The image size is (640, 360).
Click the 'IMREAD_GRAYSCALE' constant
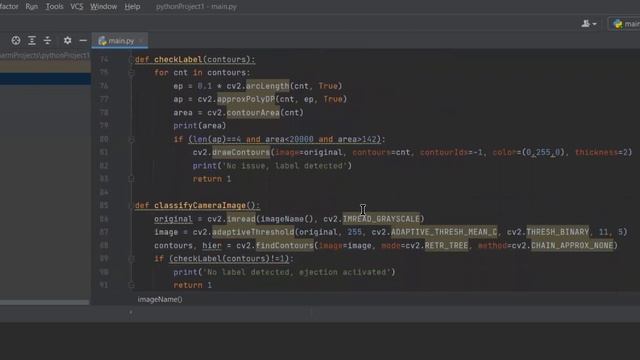pos(381,219)
